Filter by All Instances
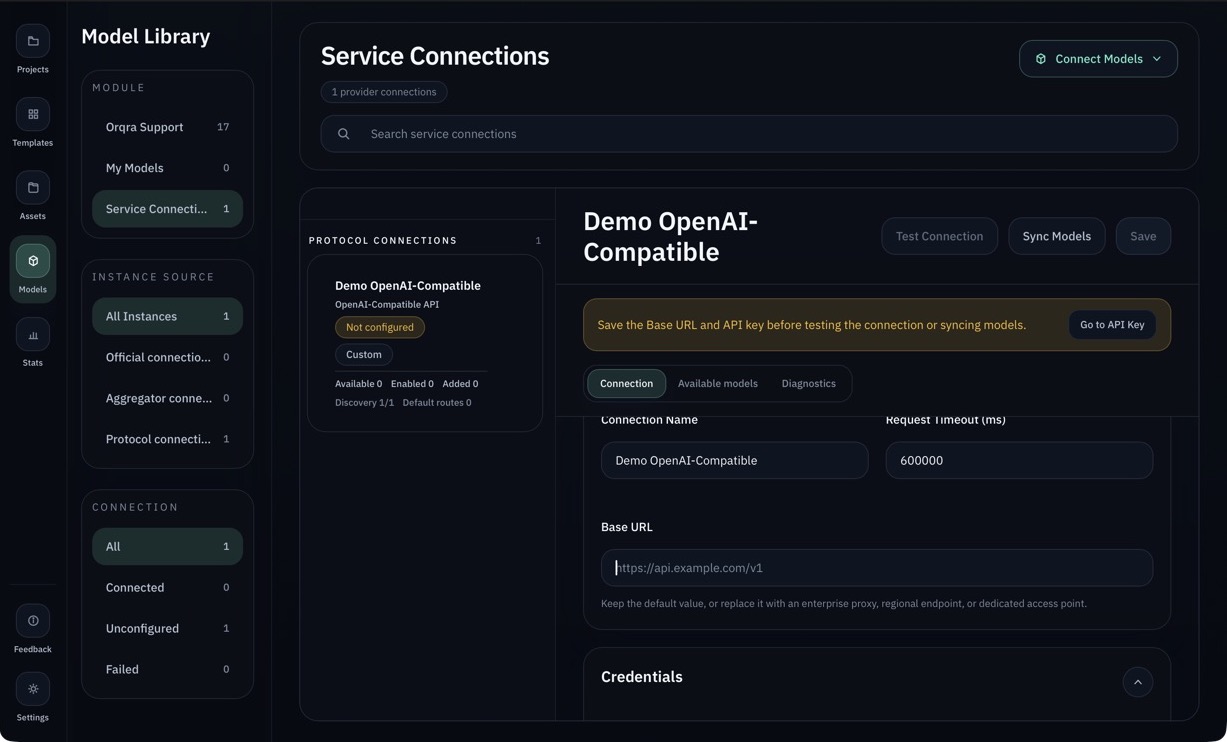The image size is (1227, 742). [167, 316]
